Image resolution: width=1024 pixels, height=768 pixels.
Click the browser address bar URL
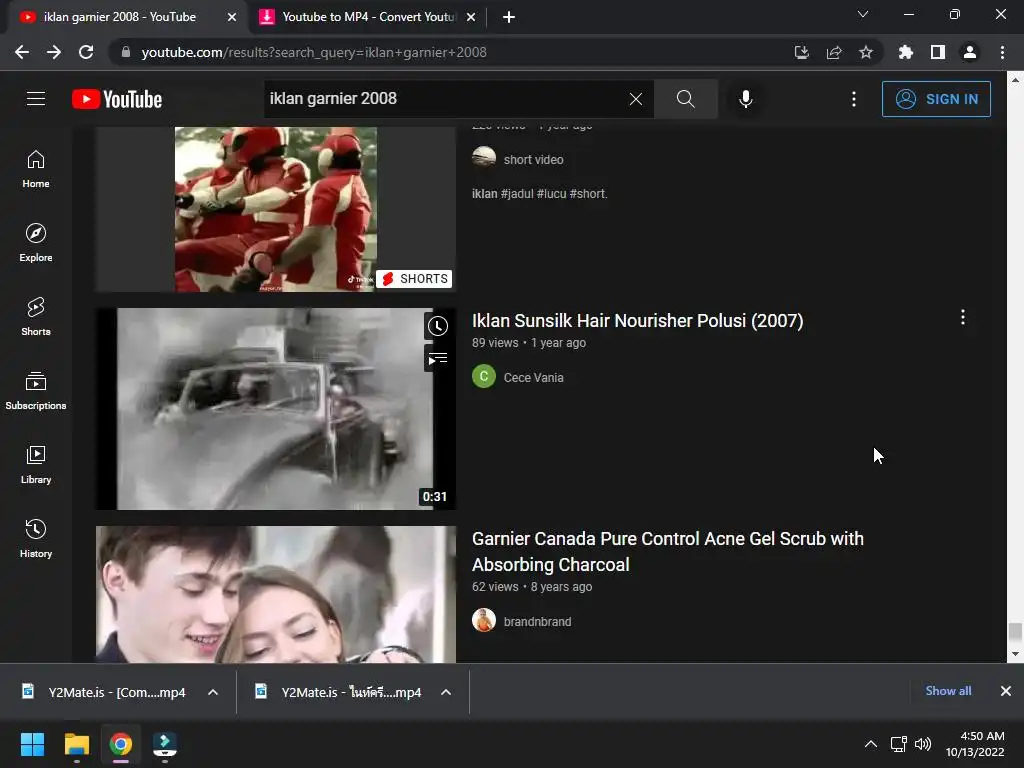(313, 52)
